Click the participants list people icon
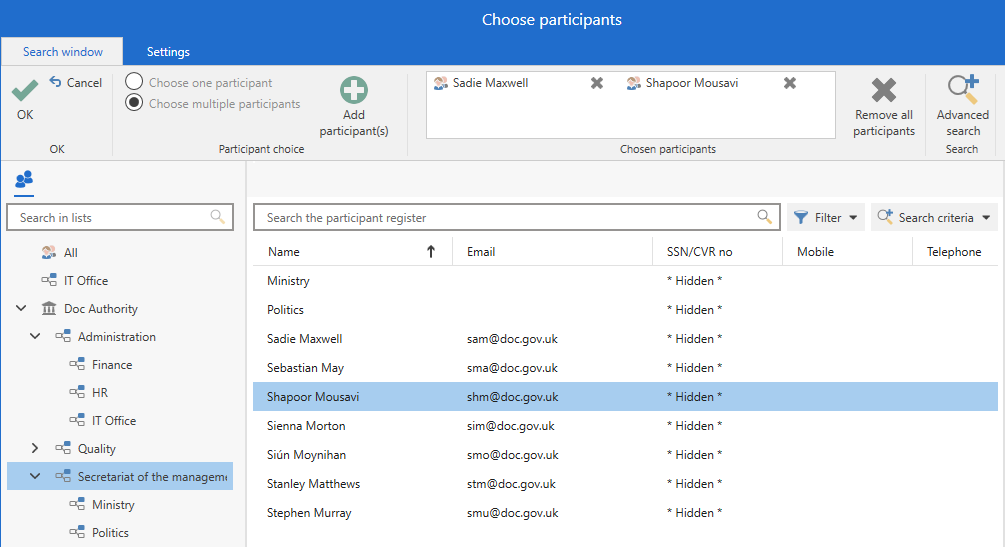1005x547 pixels. coord(24,179)
